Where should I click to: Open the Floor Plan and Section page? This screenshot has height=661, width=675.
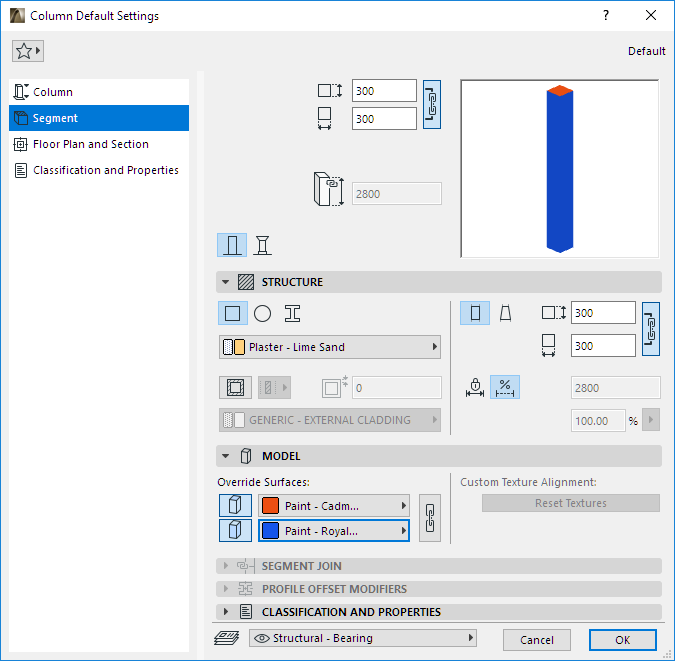click(x=99, y=144)
